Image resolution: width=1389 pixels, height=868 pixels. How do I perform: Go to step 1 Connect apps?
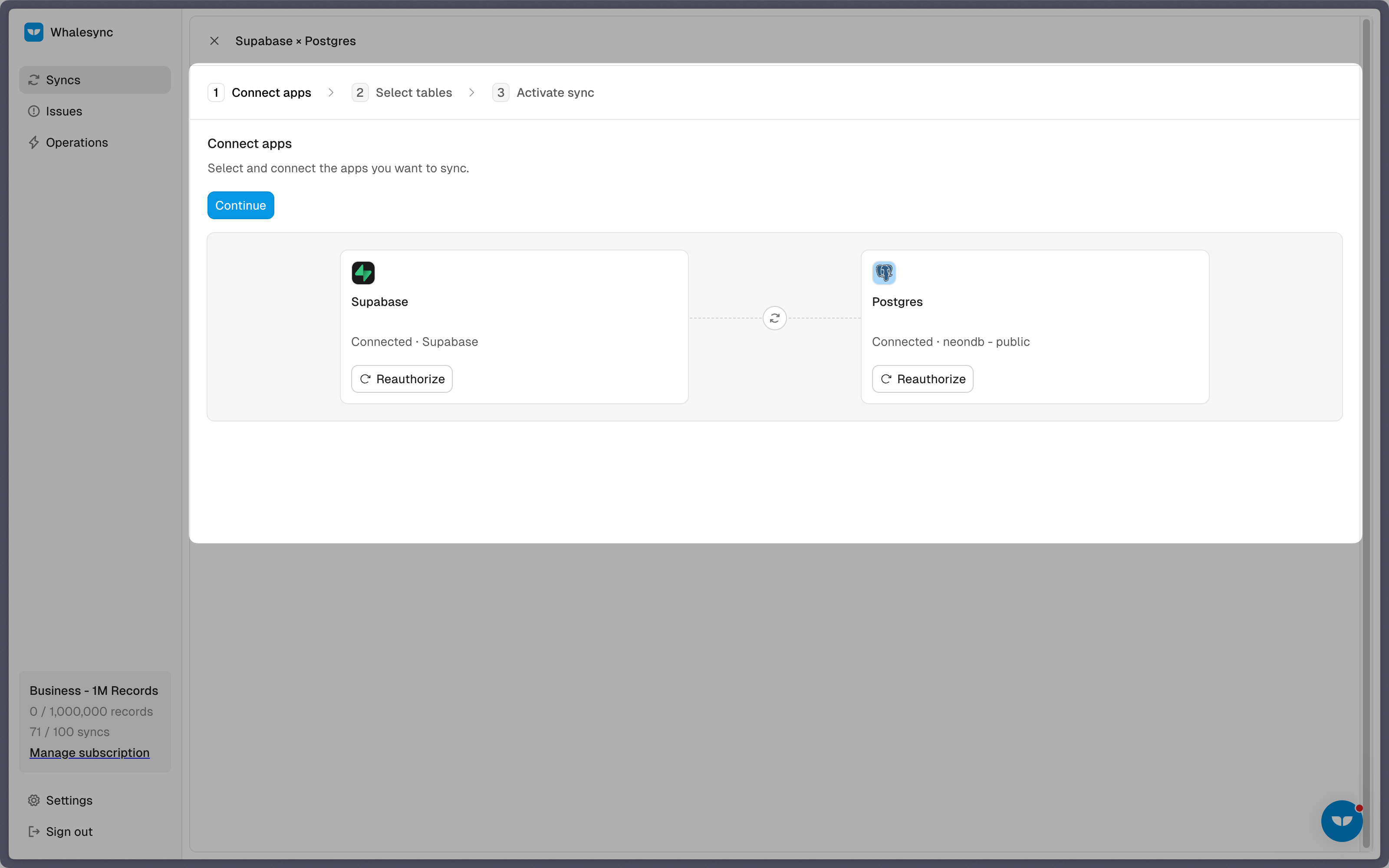click(260, 92)
